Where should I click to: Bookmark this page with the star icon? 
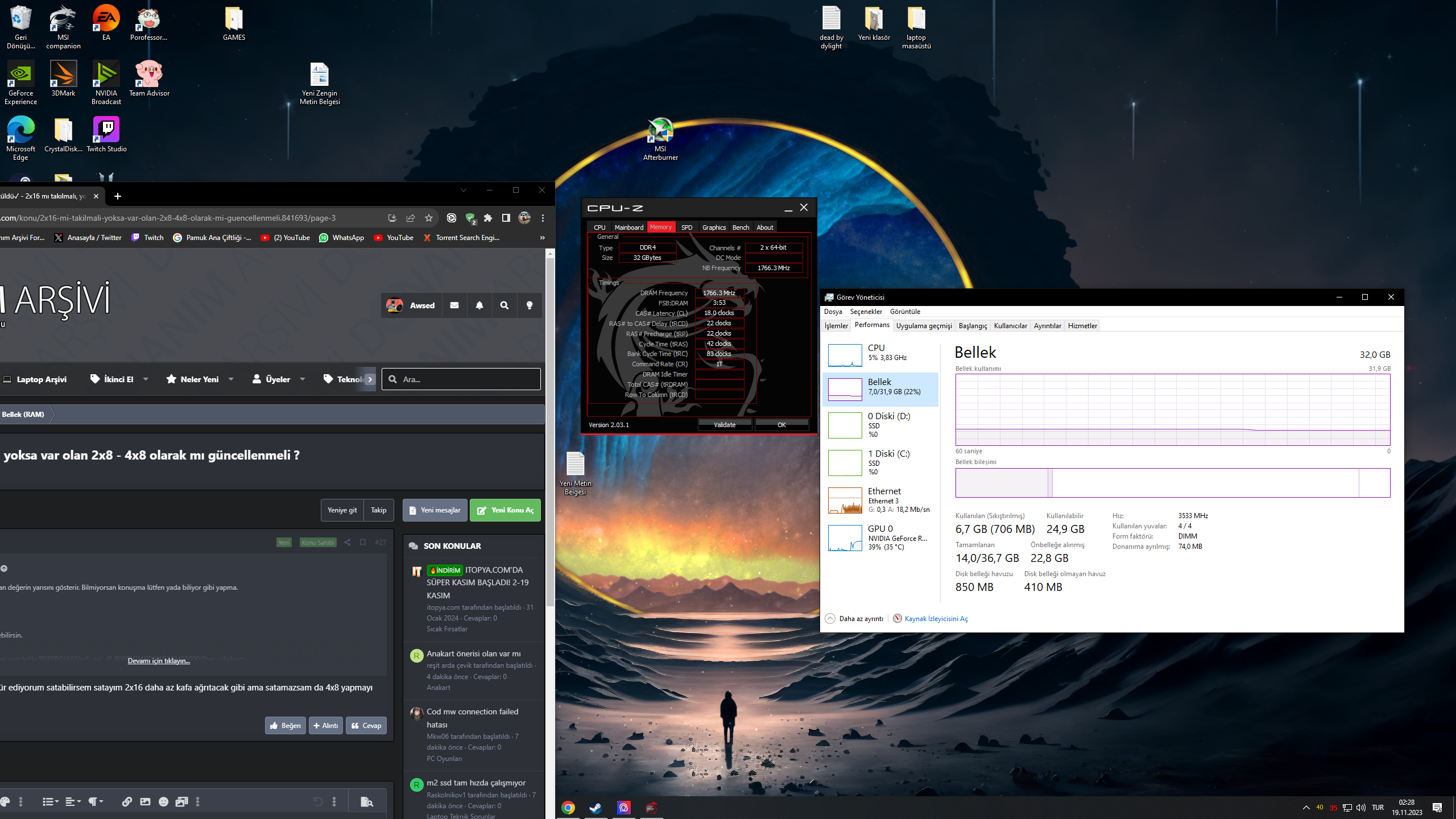429,218
